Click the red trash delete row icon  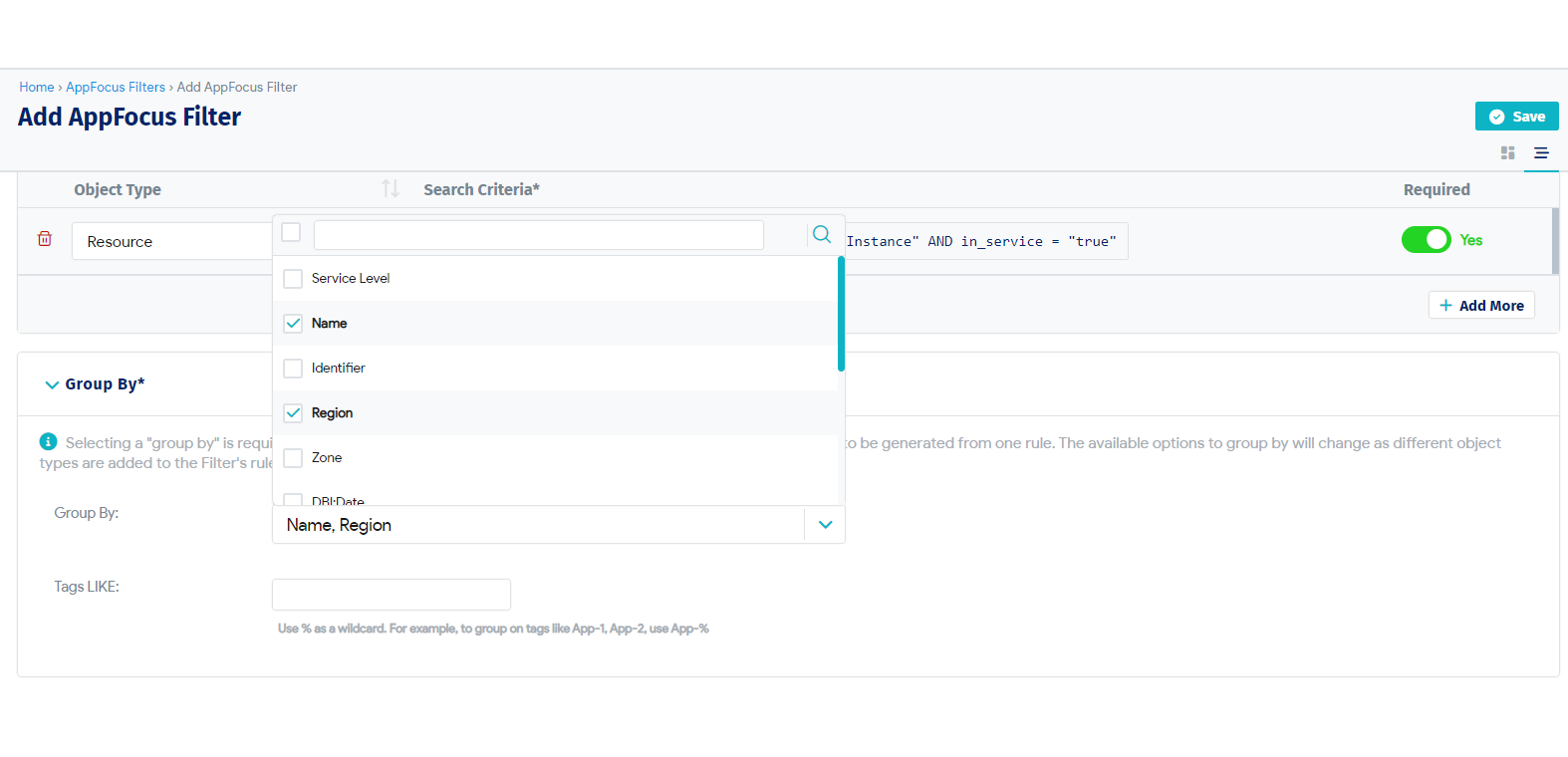coord(45,239)
